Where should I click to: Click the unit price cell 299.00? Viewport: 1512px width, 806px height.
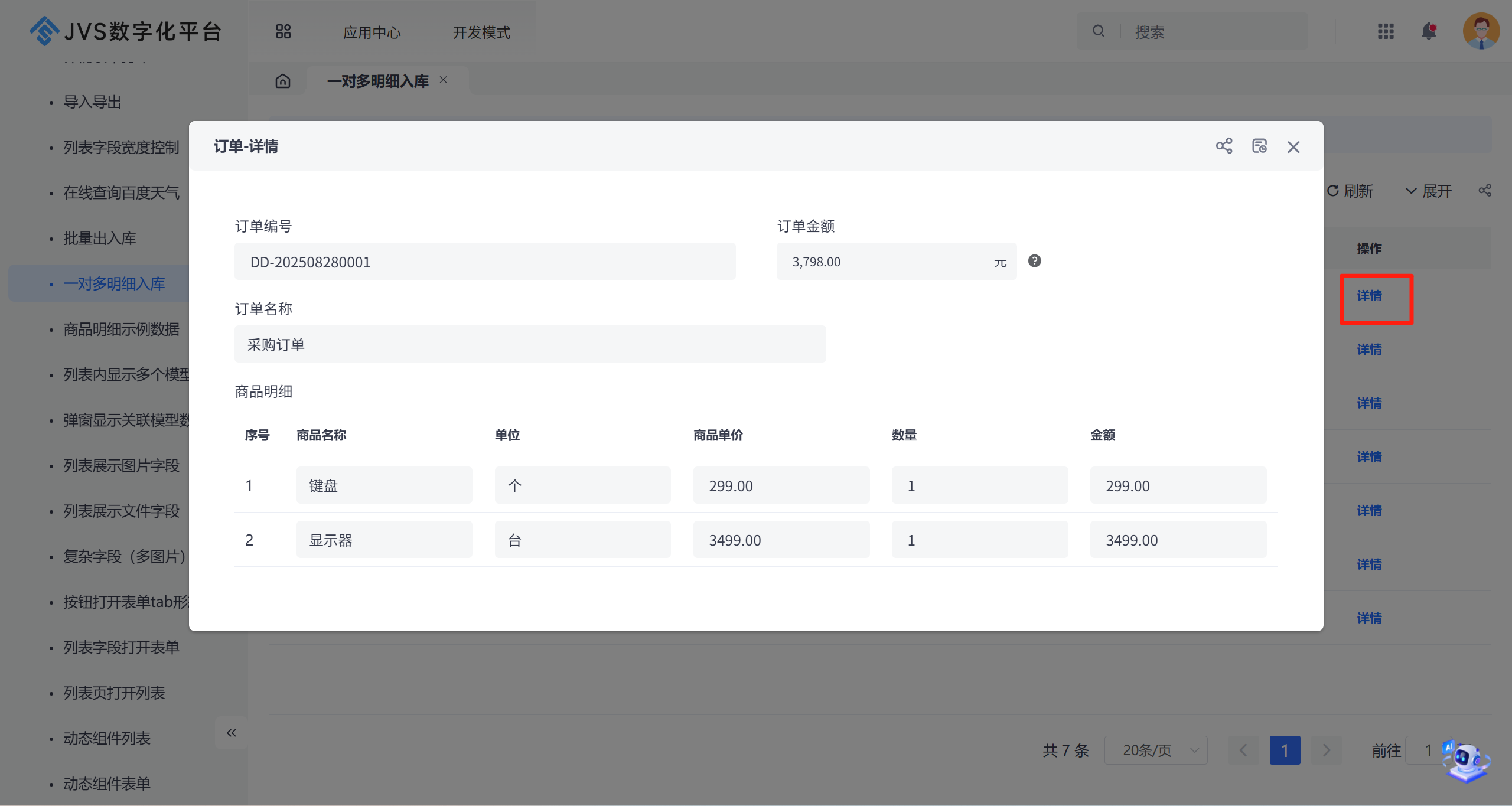pos(781,485)
